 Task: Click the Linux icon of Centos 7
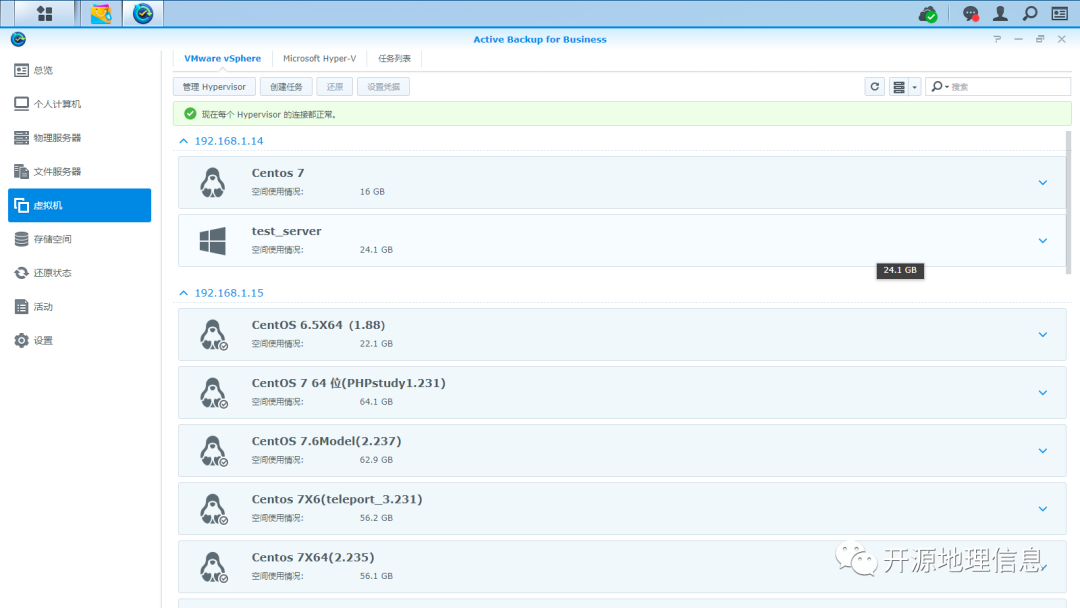(212, 182)
